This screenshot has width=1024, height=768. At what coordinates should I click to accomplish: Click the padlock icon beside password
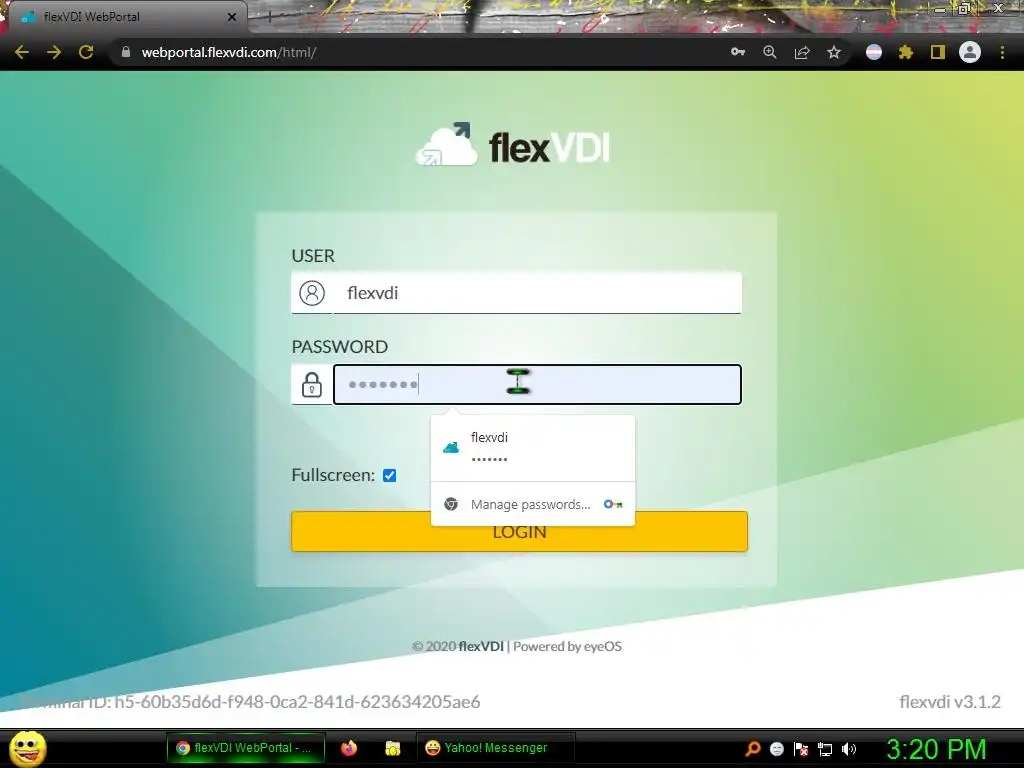coord(312,385)
